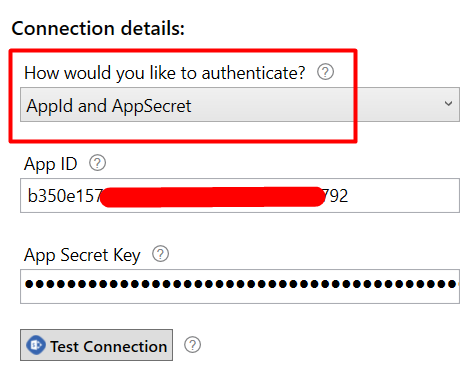Click the red redaction bar in App ID
Screen dimensions: 469x381
tap(212, 197)
